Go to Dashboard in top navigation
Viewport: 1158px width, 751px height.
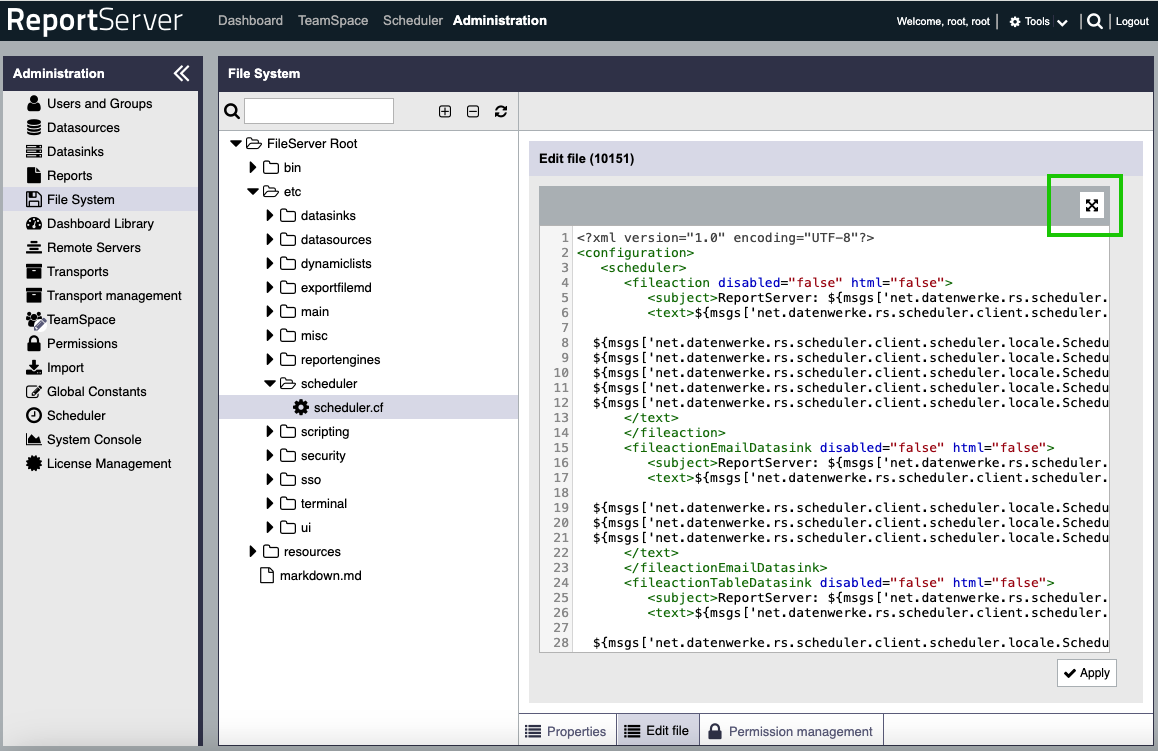pos(250,21)
